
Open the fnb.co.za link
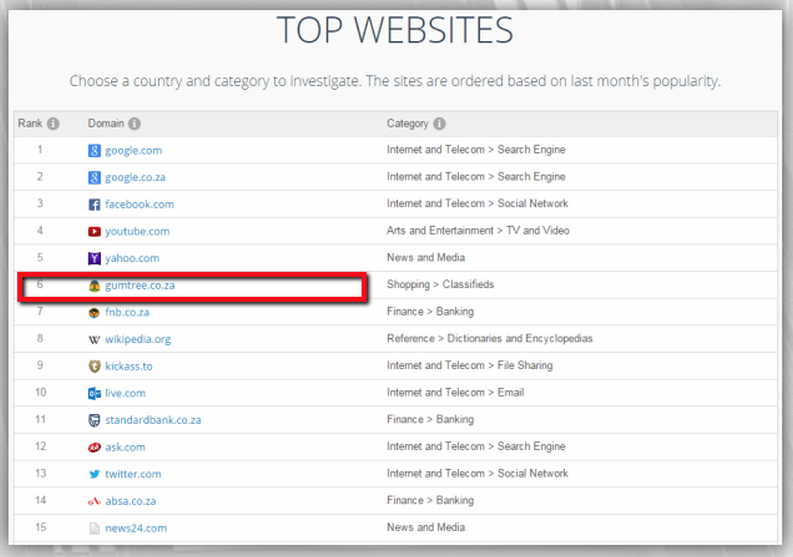click(x=127, y=313)
